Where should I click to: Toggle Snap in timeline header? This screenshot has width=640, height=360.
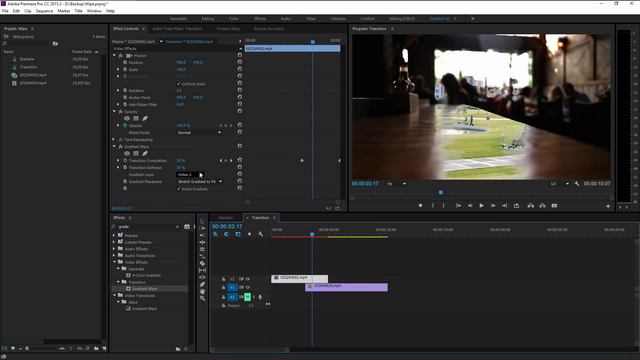pyautogui.click(x=227, y=234)
